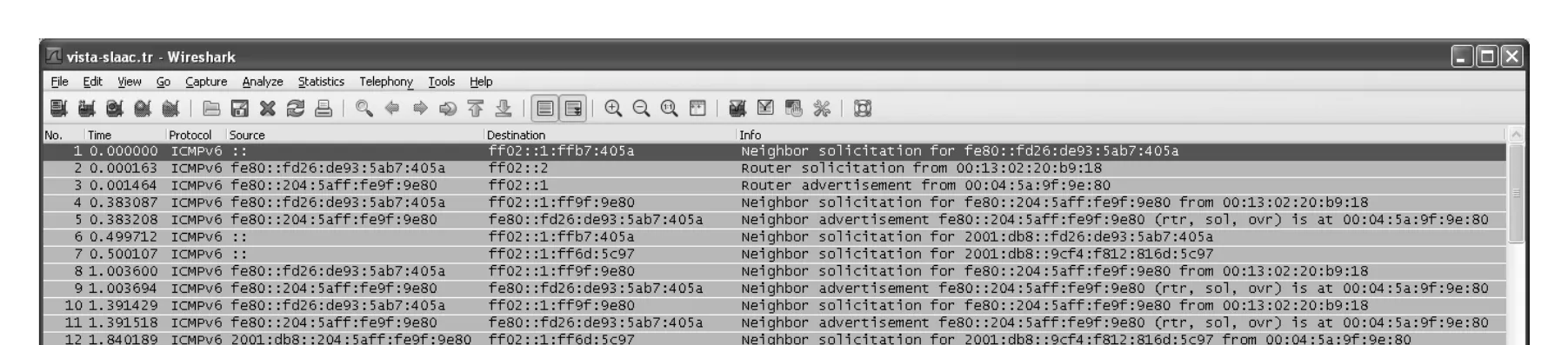Open the capture interfaces list icon
Screen dimensions: 1568x345
coord(58,109)
